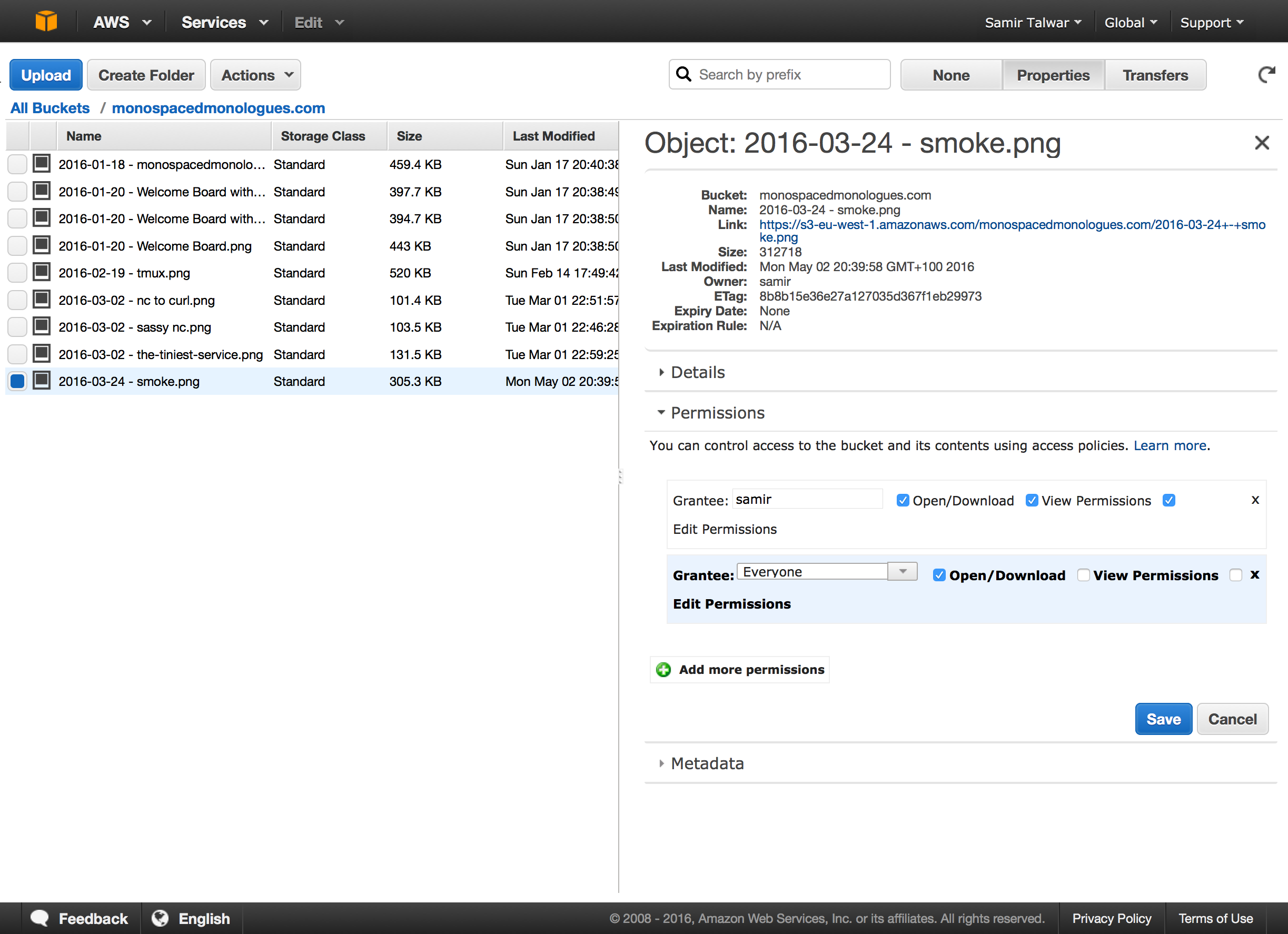Expand the Metadata section

pos(707,763)
